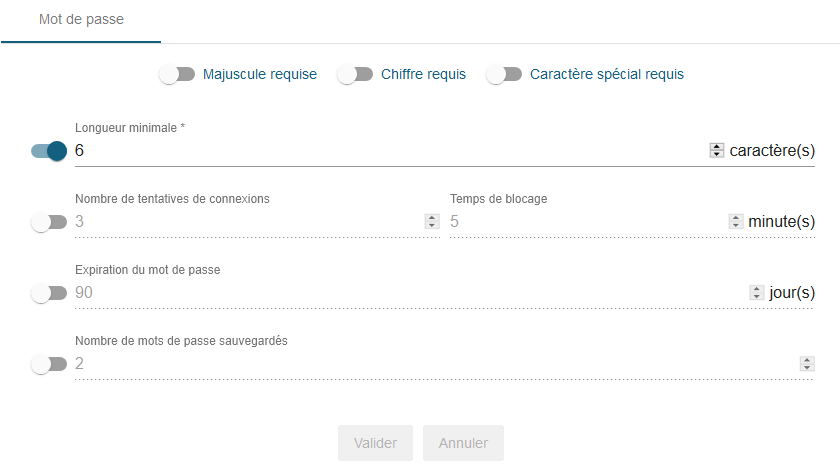Click the Temps de blocage field
The width and height of the screenshot is (840, 476).
coord(580,222)
